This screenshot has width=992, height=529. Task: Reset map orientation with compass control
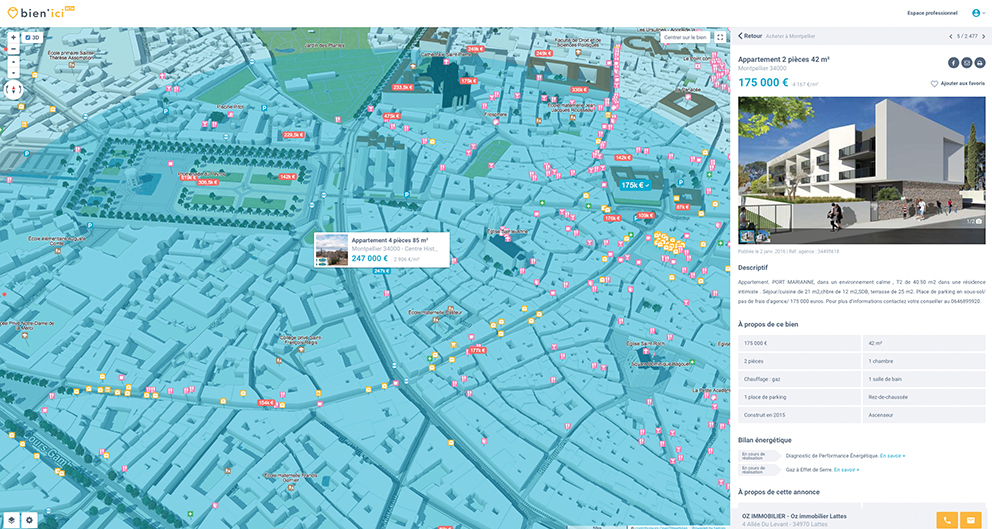(13, 89)
